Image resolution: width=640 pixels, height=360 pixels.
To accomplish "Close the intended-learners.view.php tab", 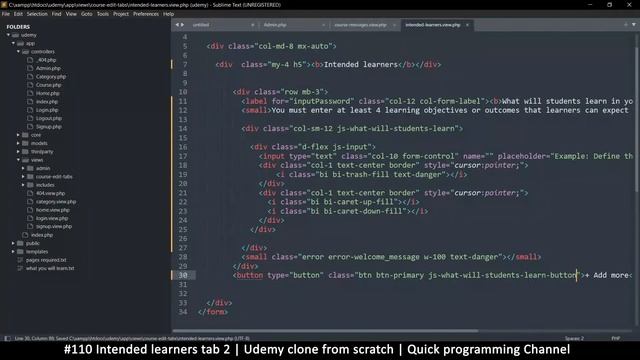I will tap(467, 25).
